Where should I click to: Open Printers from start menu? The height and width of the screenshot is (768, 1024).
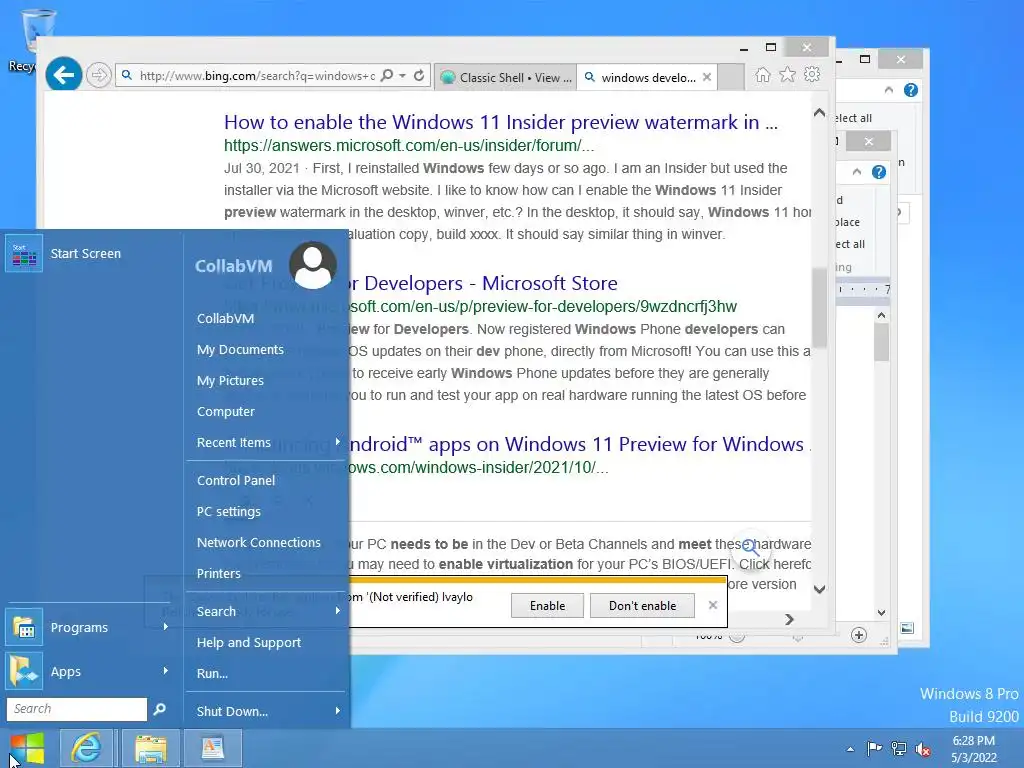218,573
